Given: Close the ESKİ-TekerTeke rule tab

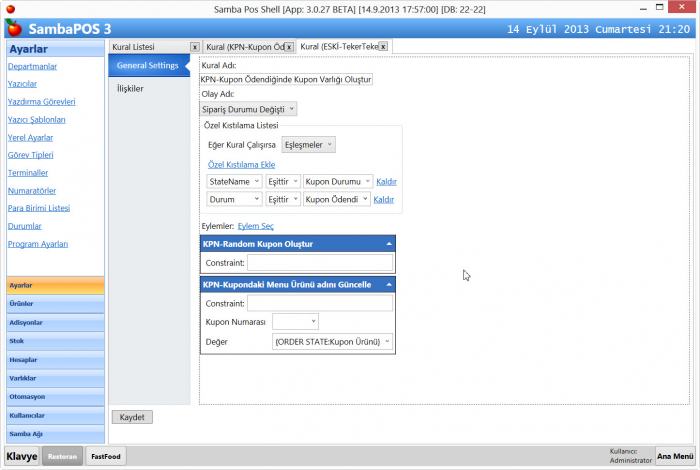Looking at the screenshot, I should 382,47.
